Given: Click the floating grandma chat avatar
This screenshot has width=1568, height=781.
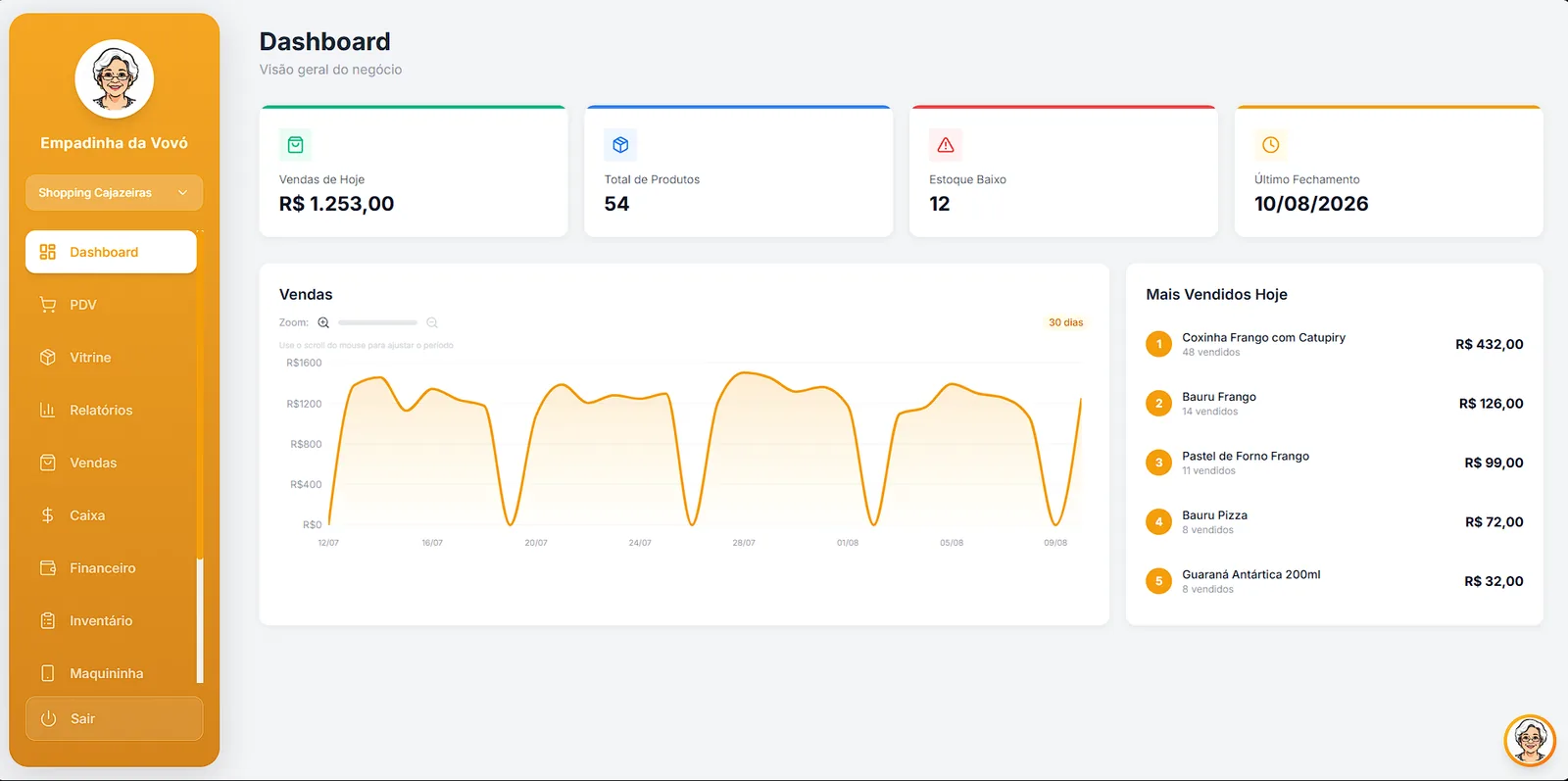Looking at the screenshot, I should pos(1530,740).
